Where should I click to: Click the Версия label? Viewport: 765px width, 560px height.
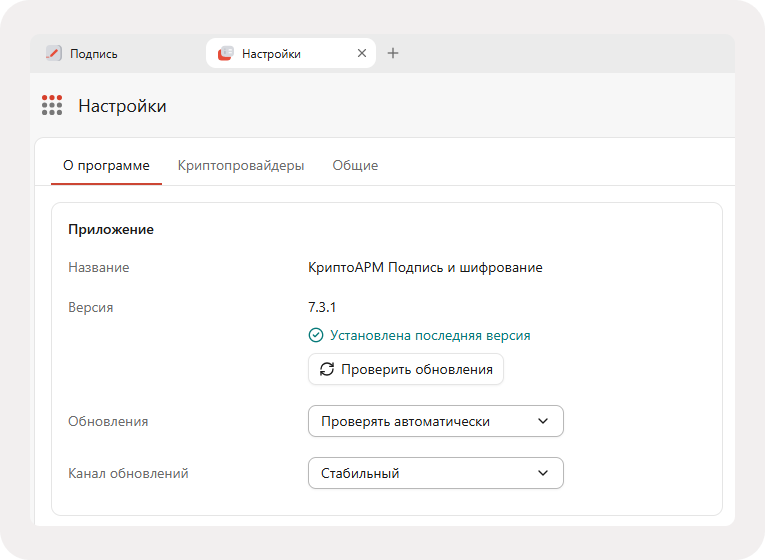tap(91, 308)
